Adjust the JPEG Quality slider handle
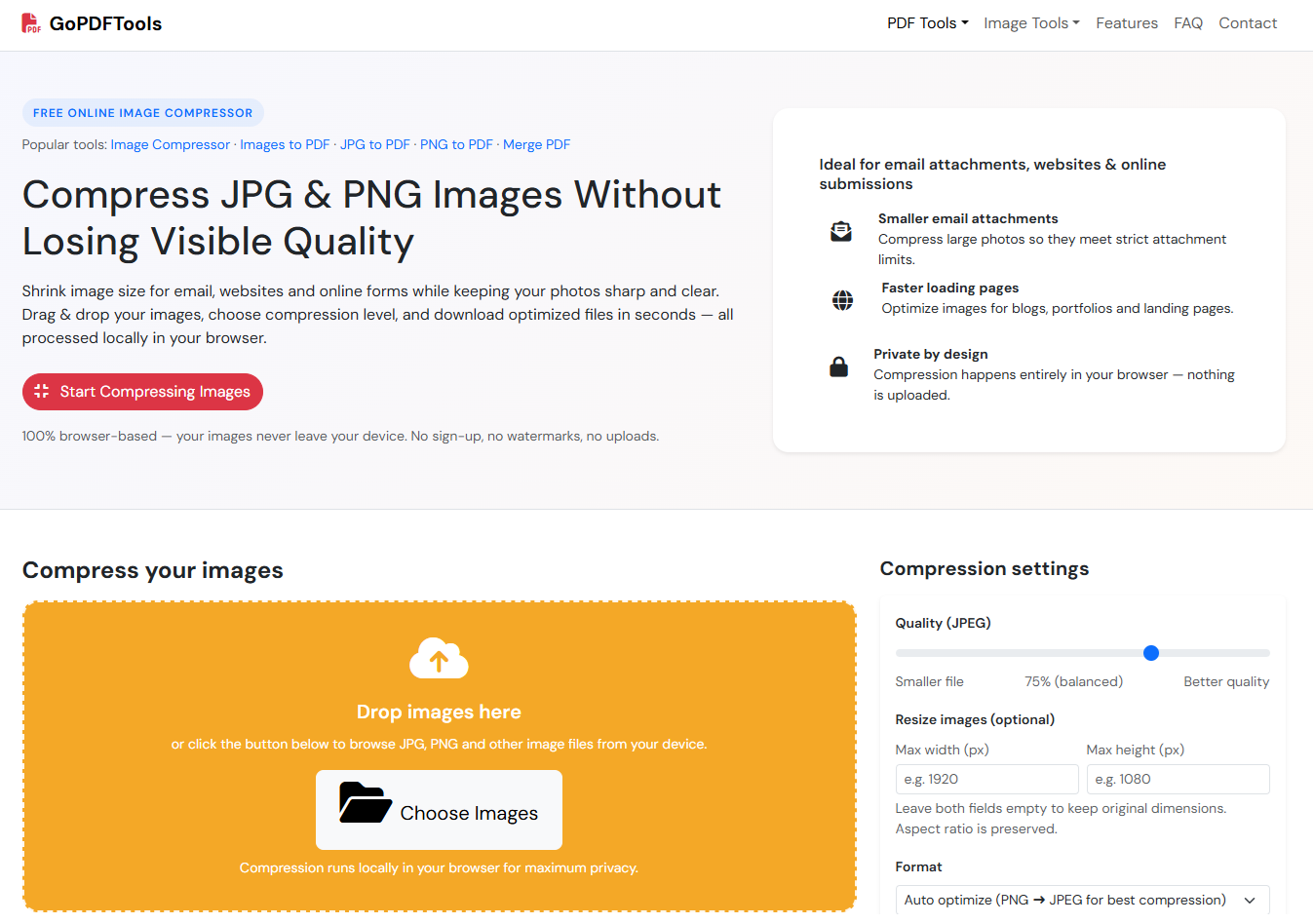This screenshot has height=924, width=1313. (x=1151, y=653)
